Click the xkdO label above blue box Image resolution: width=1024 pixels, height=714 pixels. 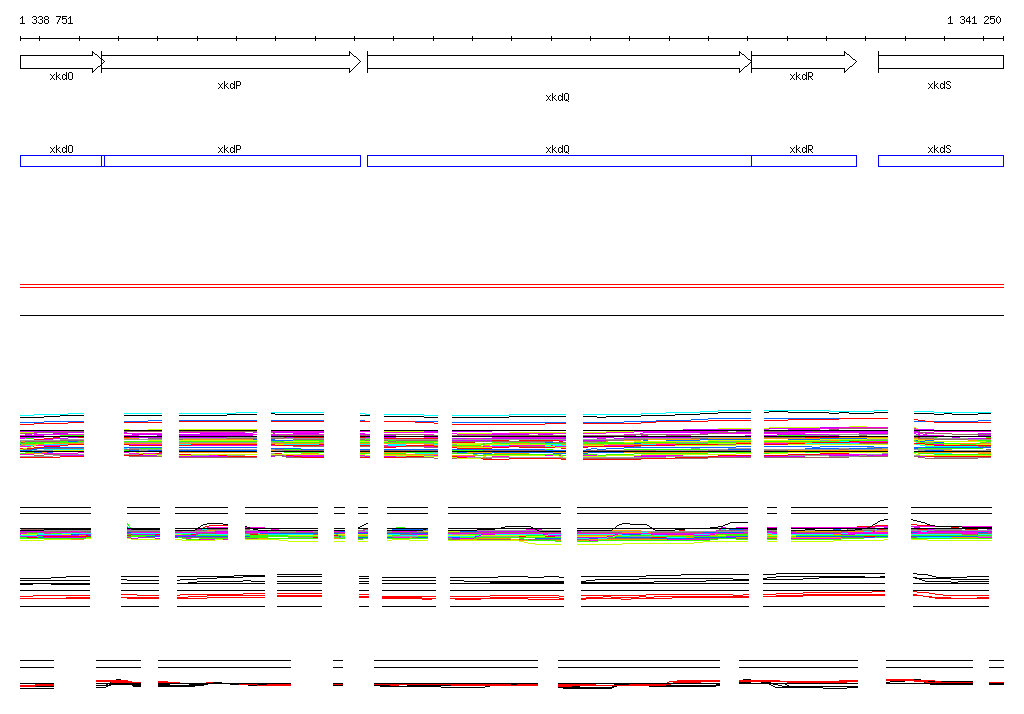61,149
